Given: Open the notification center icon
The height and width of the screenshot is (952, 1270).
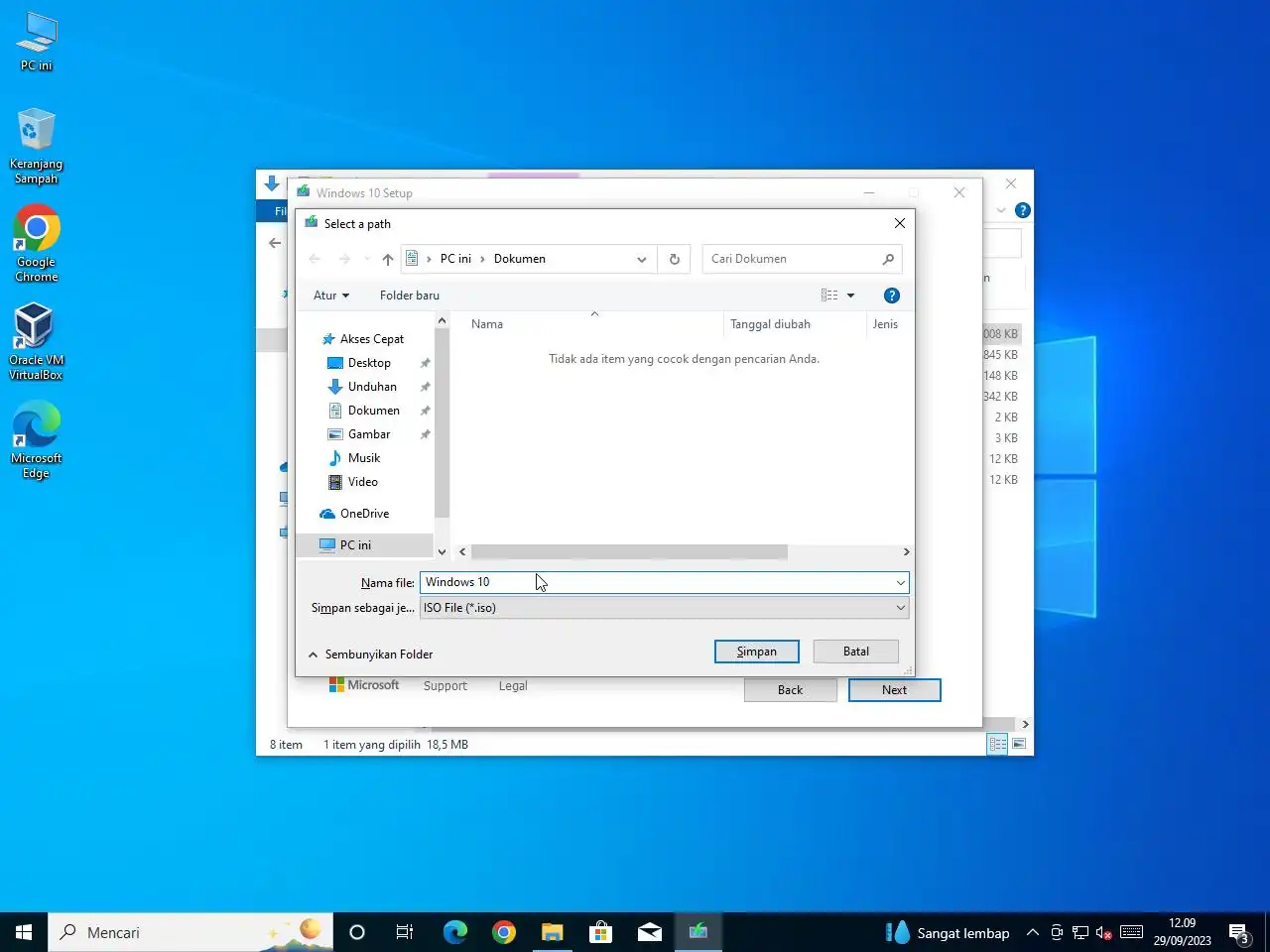Looking at the screenshot, I should click(x=1239, y=933).
